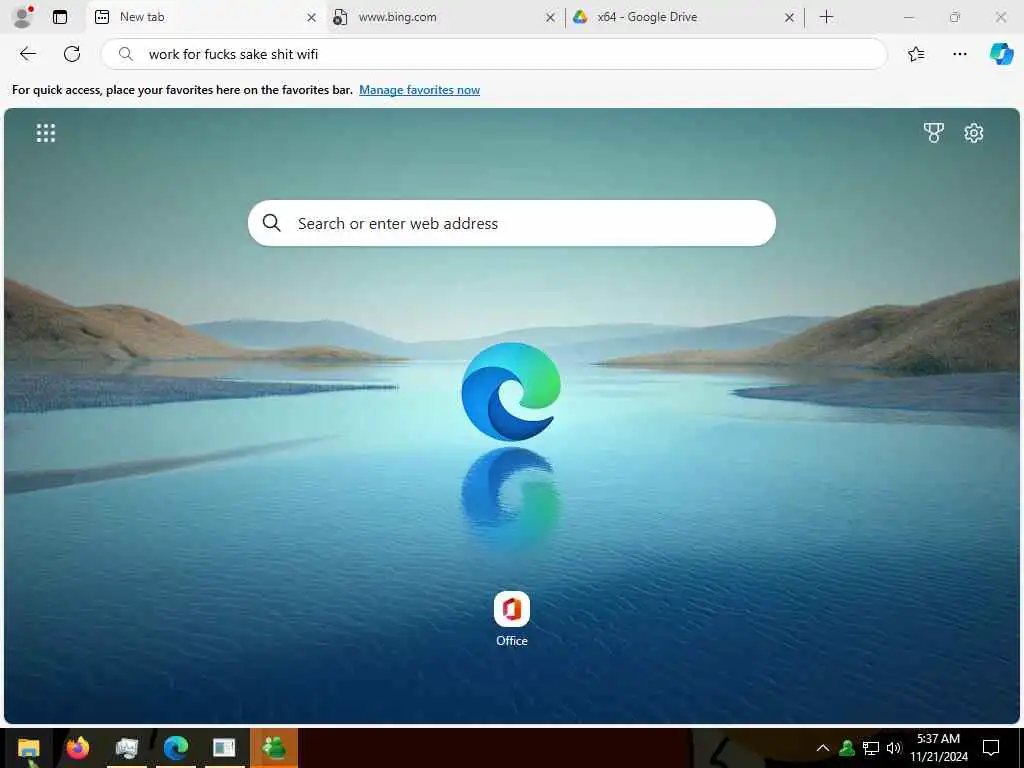The width and height of the screenshot is (1024, 768).
Task: Minimize the Edge window
Action: pos(909,18)
